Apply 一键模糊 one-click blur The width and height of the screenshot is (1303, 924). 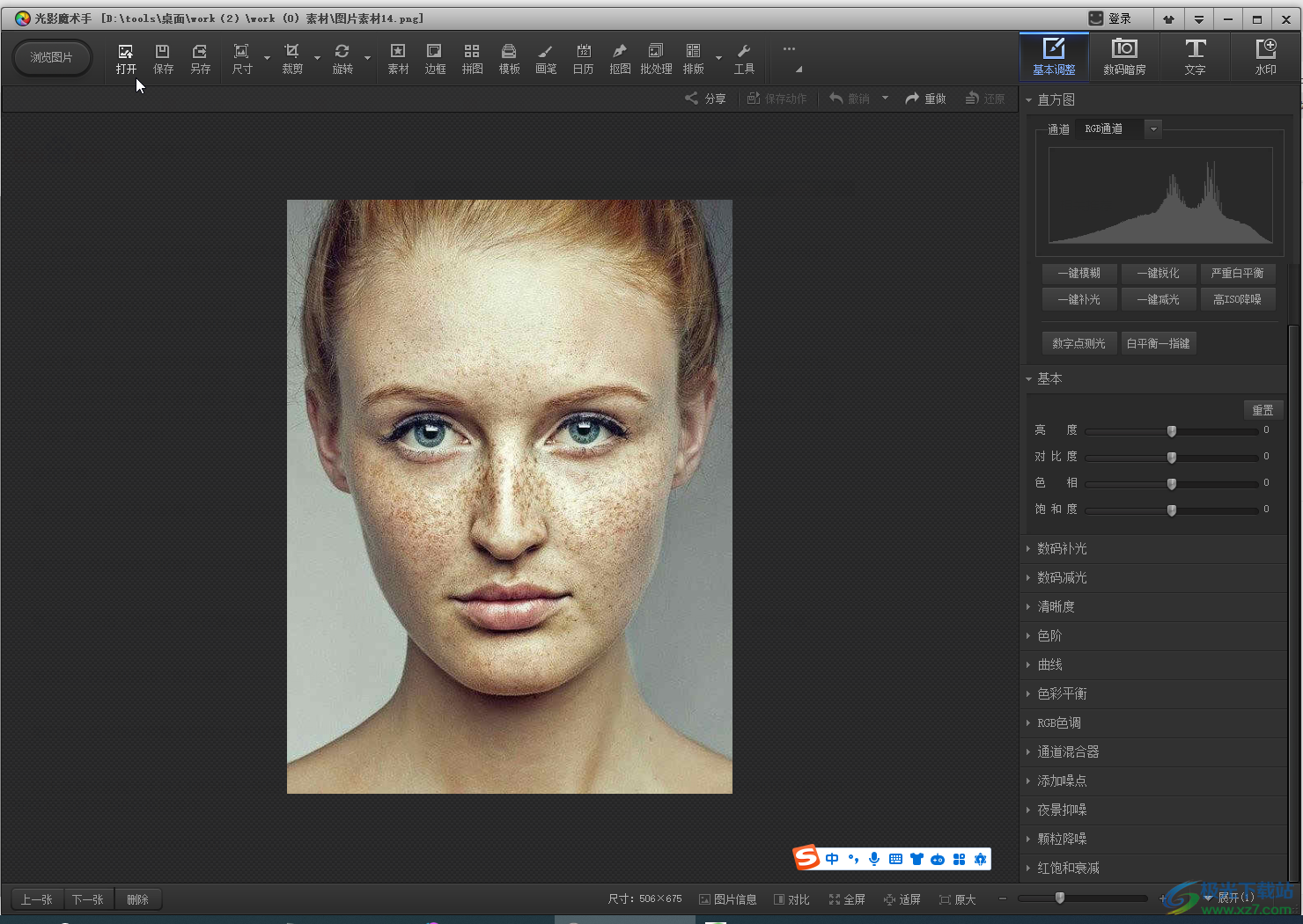coord(1079,274)
